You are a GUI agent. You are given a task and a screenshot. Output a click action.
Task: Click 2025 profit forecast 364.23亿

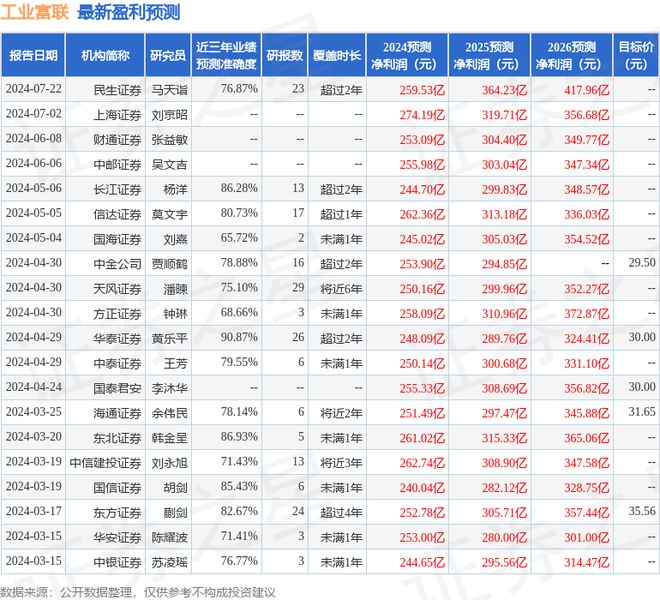coord(504,90)
